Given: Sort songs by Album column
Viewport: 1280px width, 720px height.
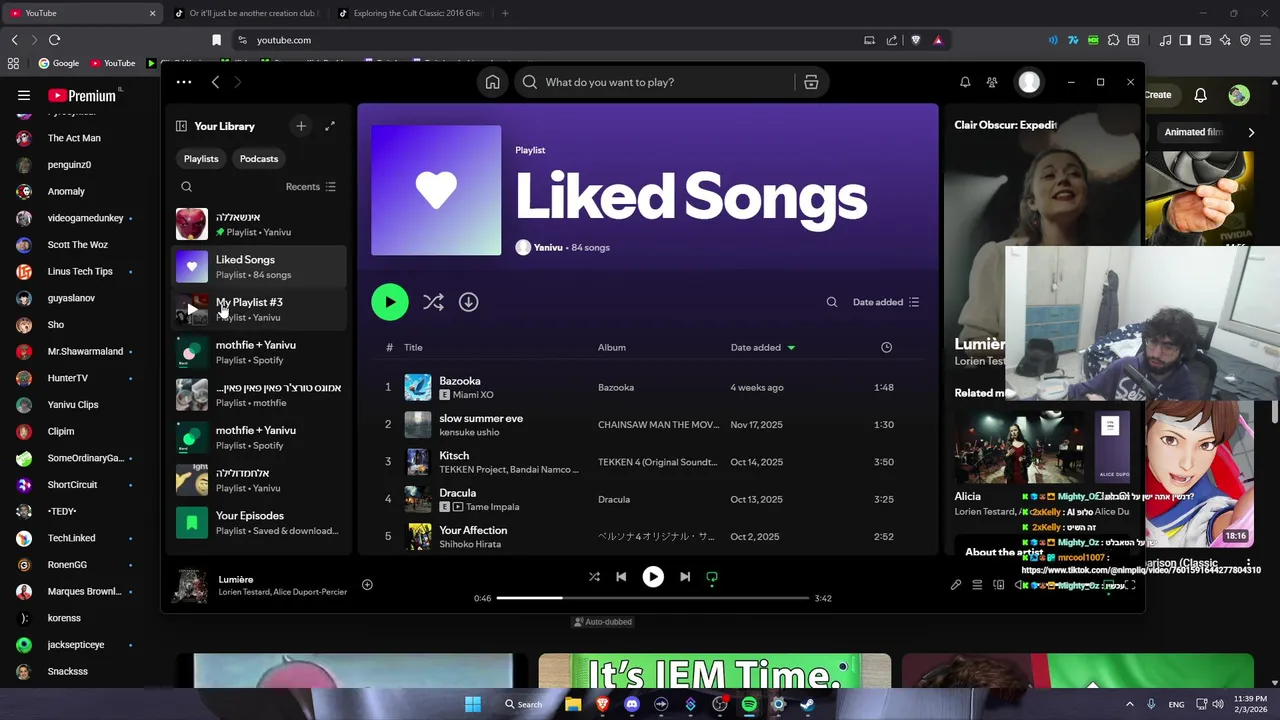Looking at the screenshot, I should click(x=612, y=347).
